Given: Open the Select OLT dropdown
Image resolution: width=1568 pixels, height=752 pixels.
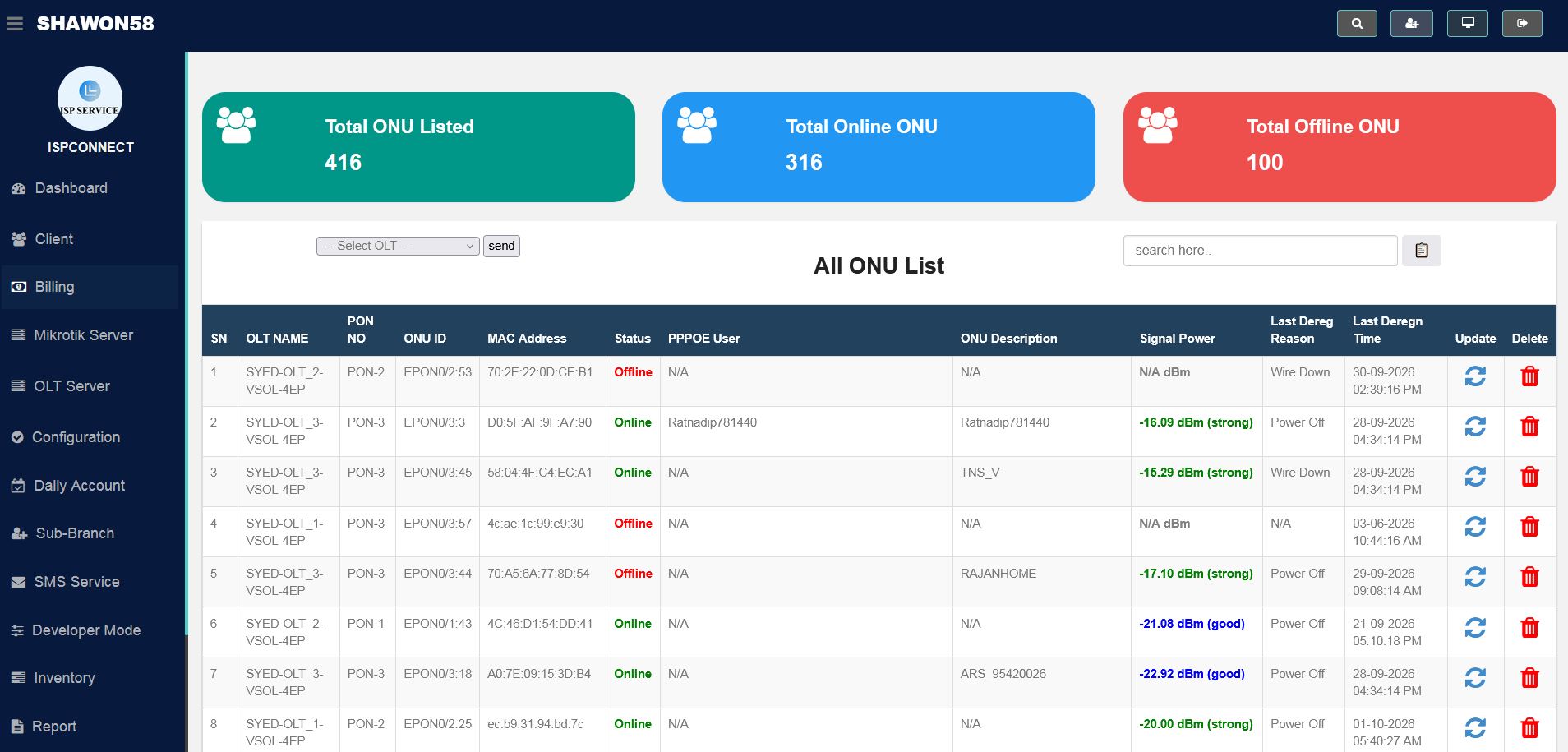Looking at the screenshot, I should tap(398, 246).
